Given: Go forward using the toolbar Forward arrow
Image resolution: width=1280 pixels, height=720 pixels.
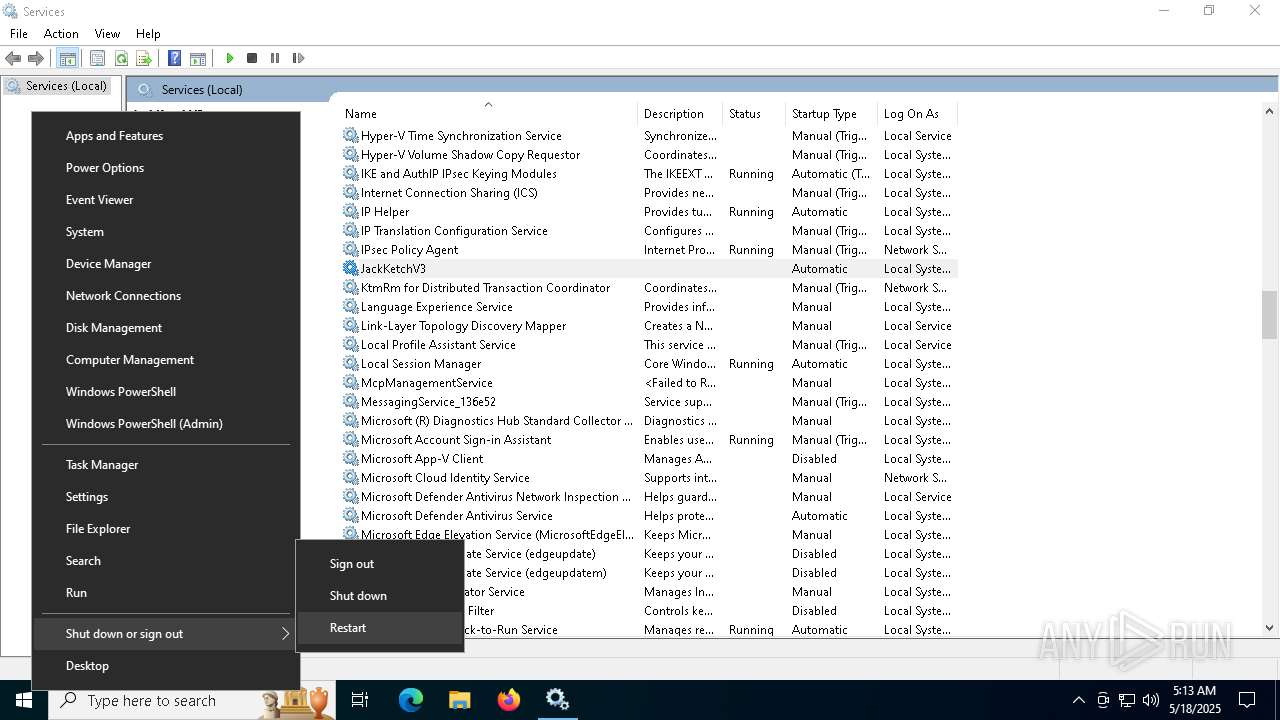Looking at the screenshot, I should (36, 58).
